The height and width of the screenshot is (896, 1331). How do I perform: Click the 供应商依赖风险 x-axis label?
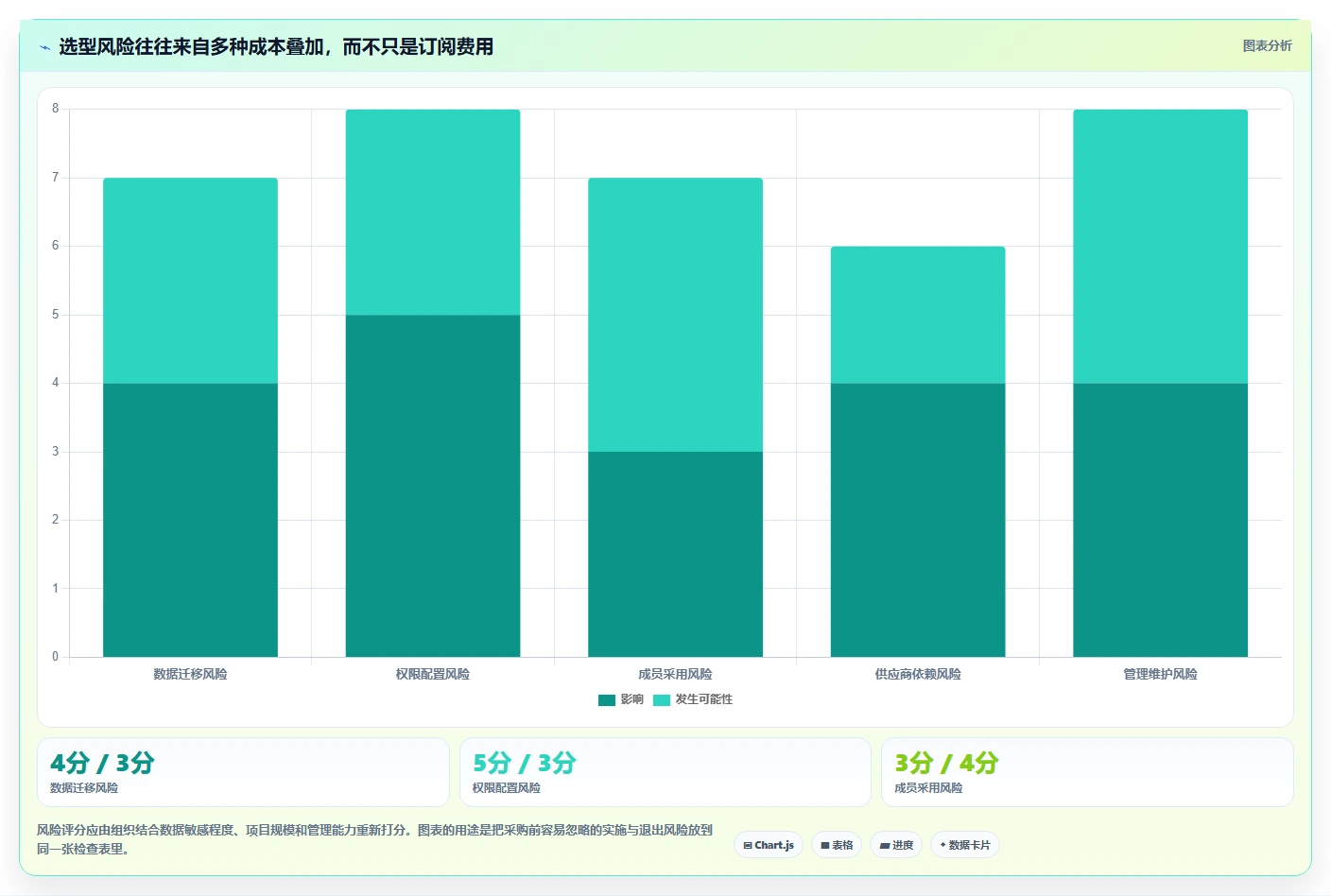[x=918, y=674]
